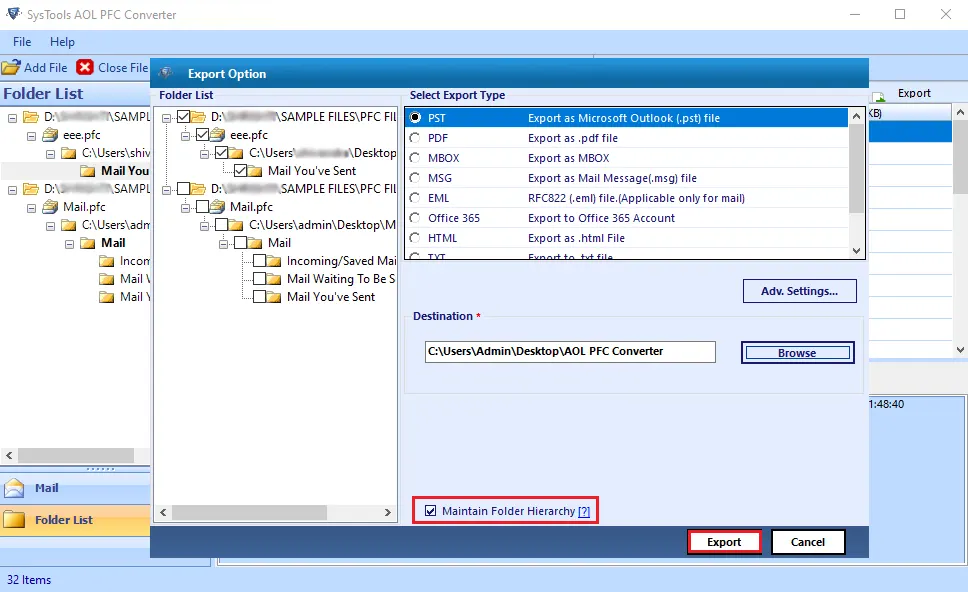The image size is (968, 592).
Task: Click the red Close File icon
Action: (x=85, y=67)
